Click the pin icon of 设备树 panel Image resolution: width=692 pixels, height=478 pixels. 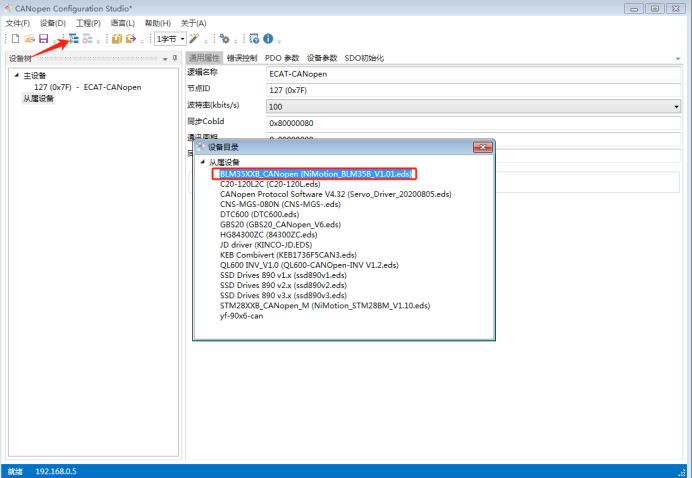[175, 58]
